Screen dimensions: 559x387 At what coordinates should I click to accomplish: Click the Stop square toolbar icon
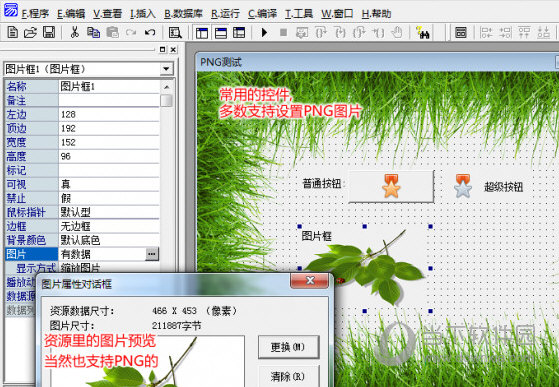tap(283, 33)
